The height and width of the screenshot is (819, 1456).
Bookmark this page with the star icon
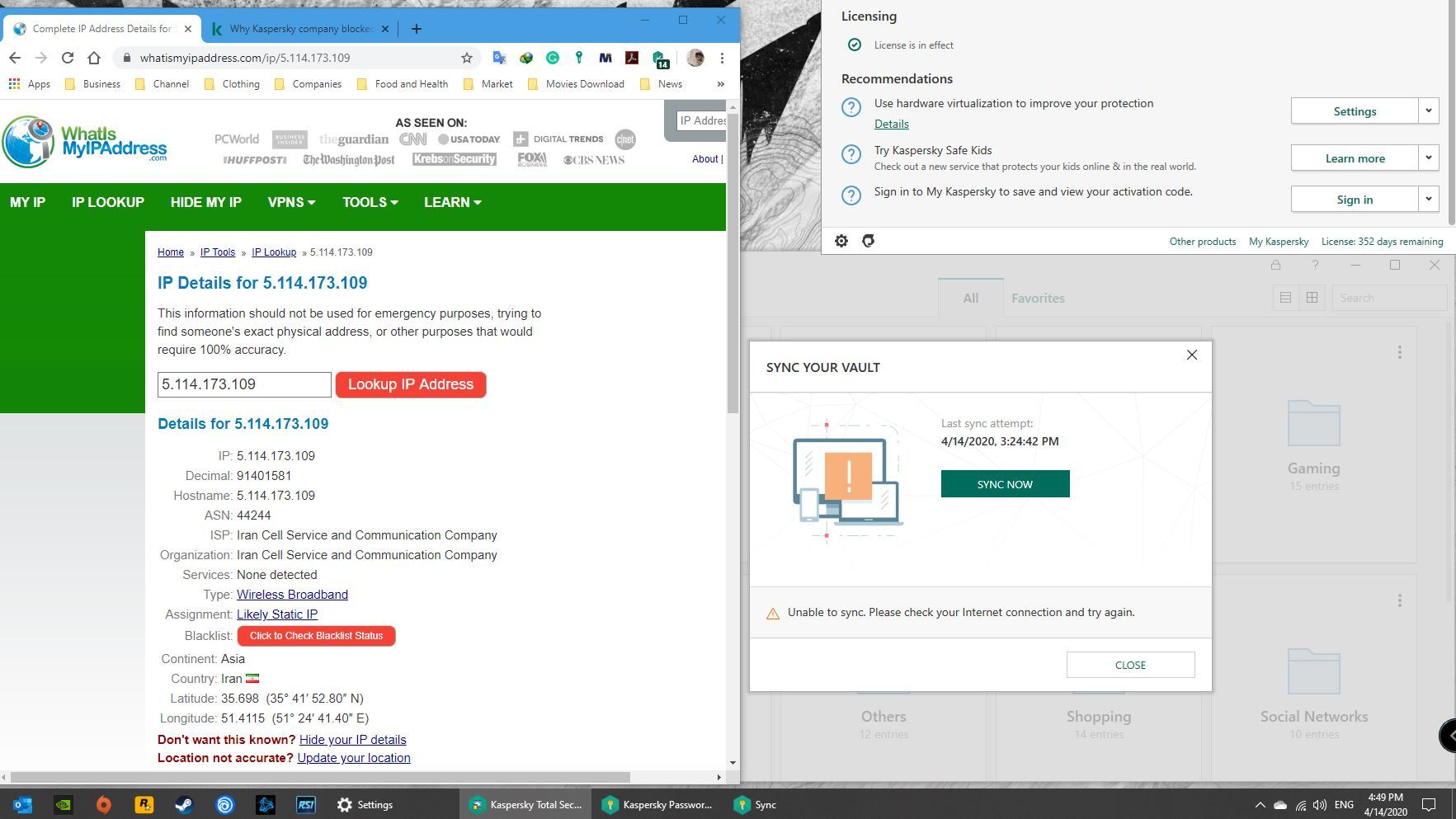[x=467, y=58]
